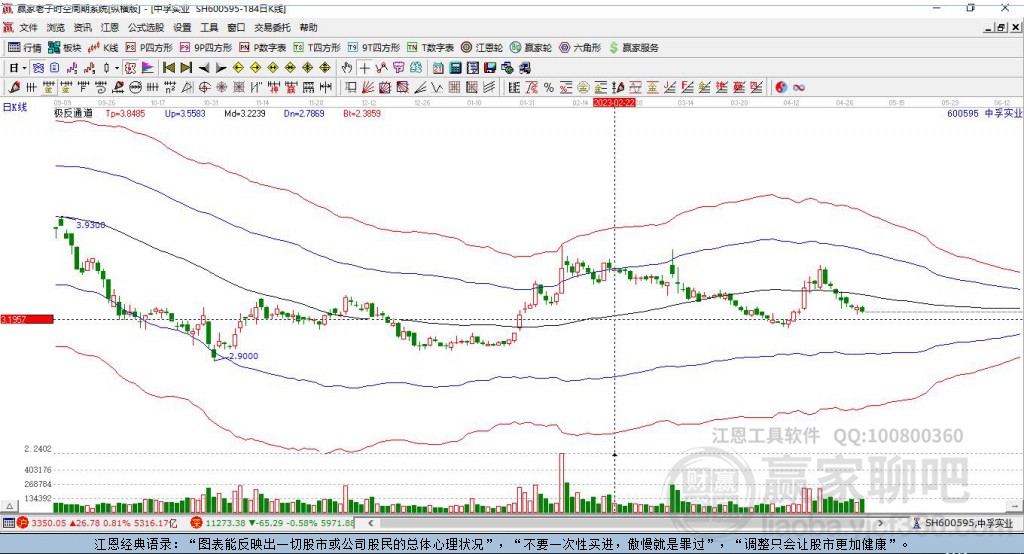This screenshot has width=1024, height=554.
Task: Open the 赢家轮 wheel tool
Action: click(531, 48)
